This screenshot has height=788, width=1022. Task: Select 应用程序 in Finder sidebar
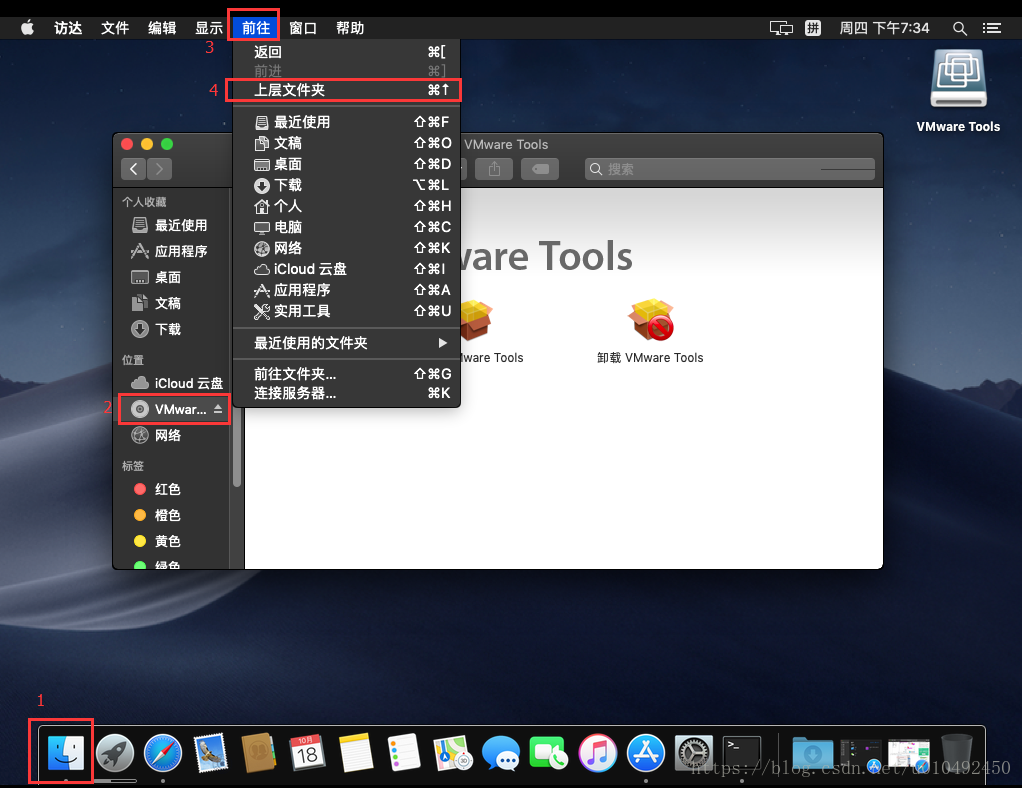click(171, 252)
